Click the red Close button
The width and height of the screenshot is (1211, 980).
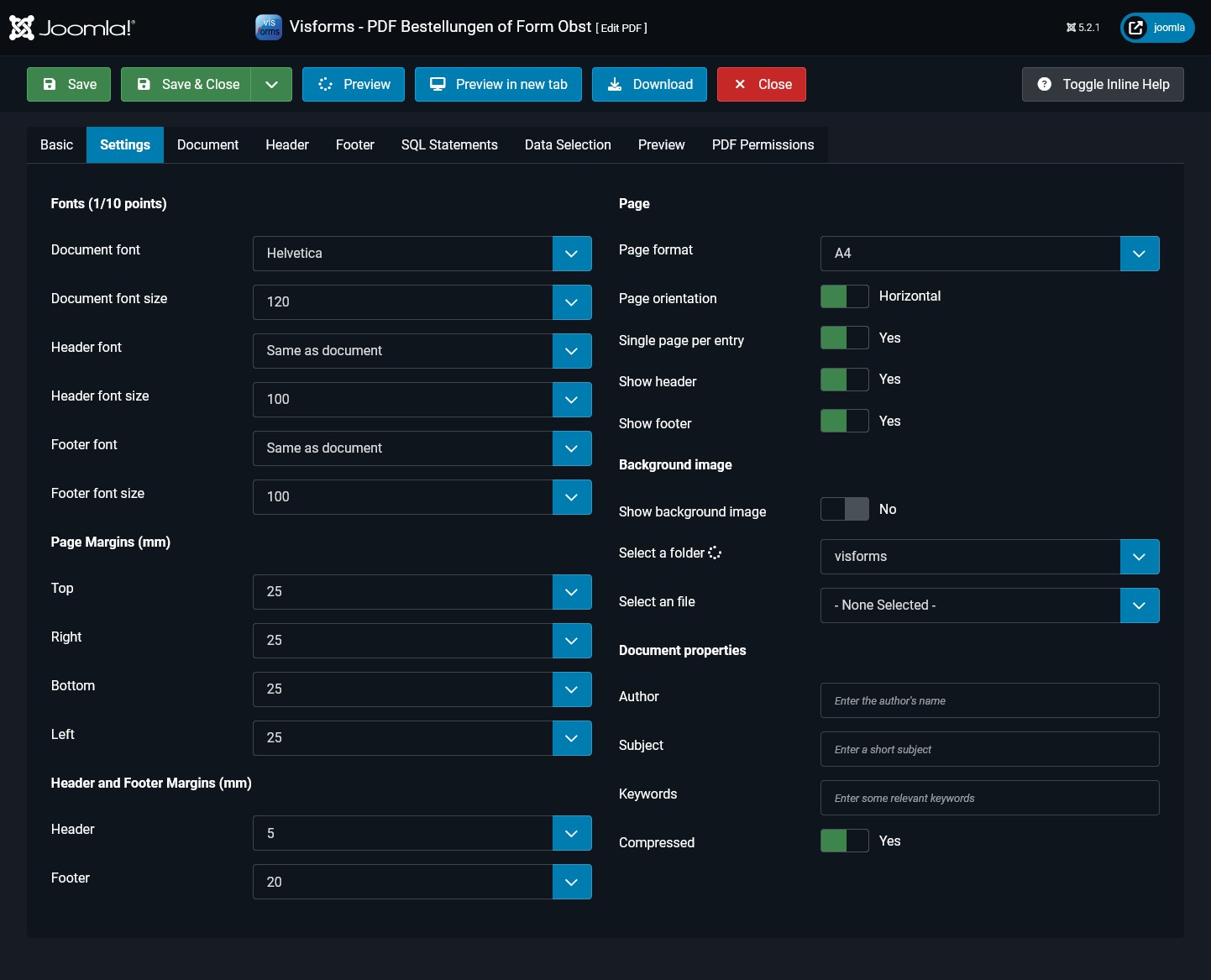coord(762,85)
